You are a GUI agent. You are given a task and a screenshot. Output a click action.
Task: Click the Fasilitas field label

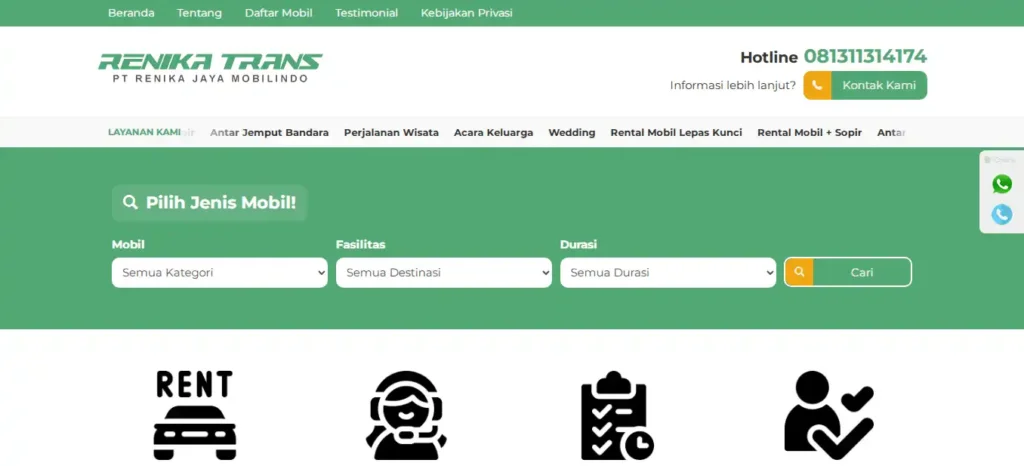(360, 245)
